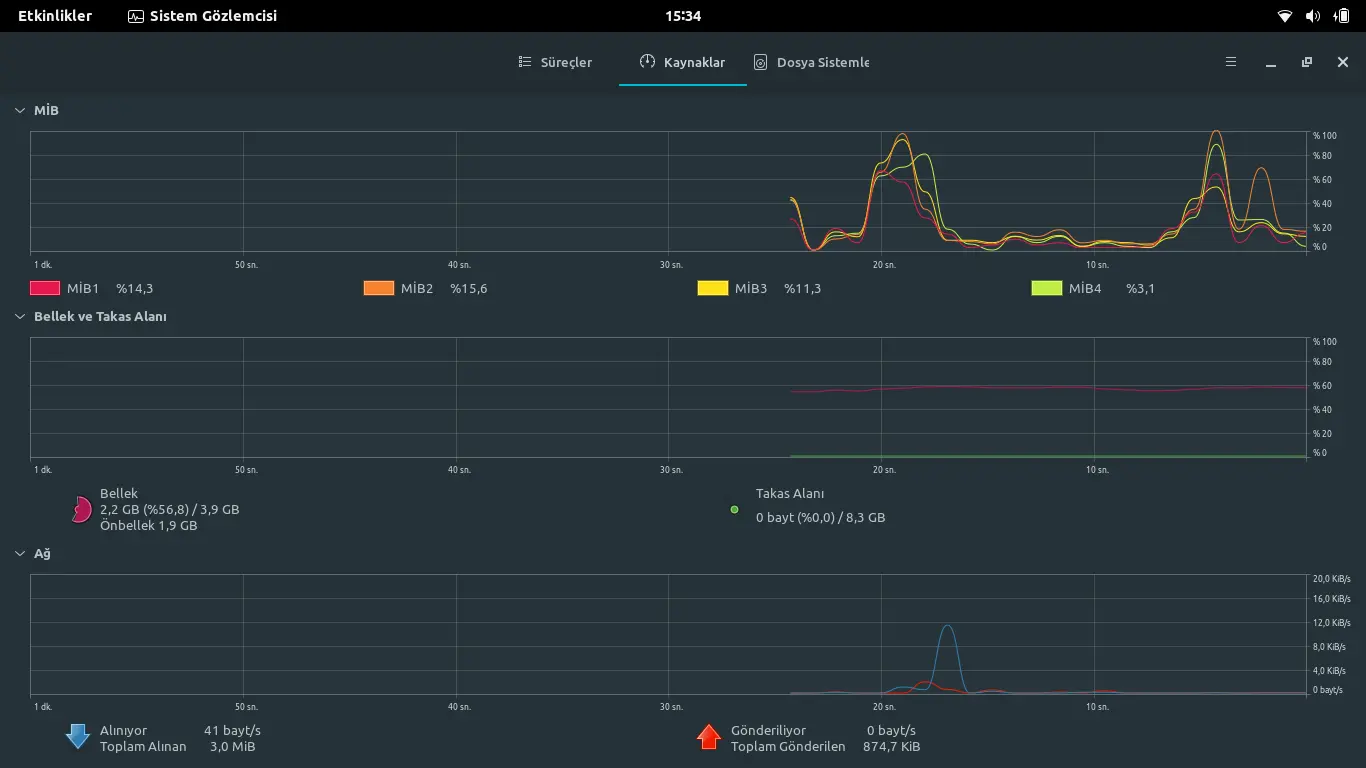Click the memory pie chart icon
Viewport: 1366px width, 768px height.
(x=81, y=510)
